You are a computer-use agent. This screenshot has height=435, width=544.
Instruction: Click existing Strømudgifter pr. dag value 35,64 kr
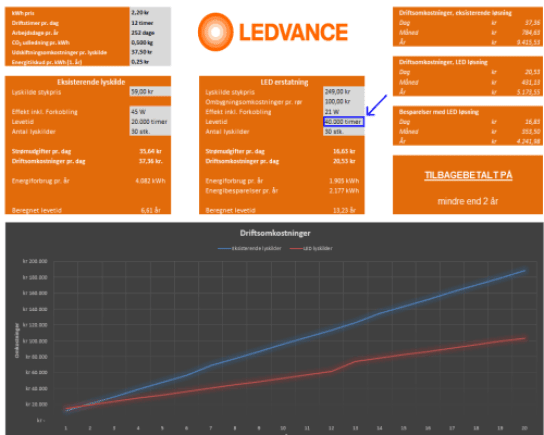pos(150,151)
